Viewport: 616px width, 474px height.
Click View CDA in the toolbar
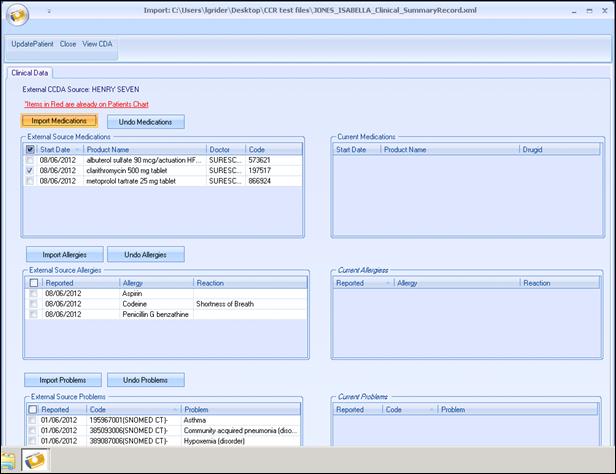point(98,44)
